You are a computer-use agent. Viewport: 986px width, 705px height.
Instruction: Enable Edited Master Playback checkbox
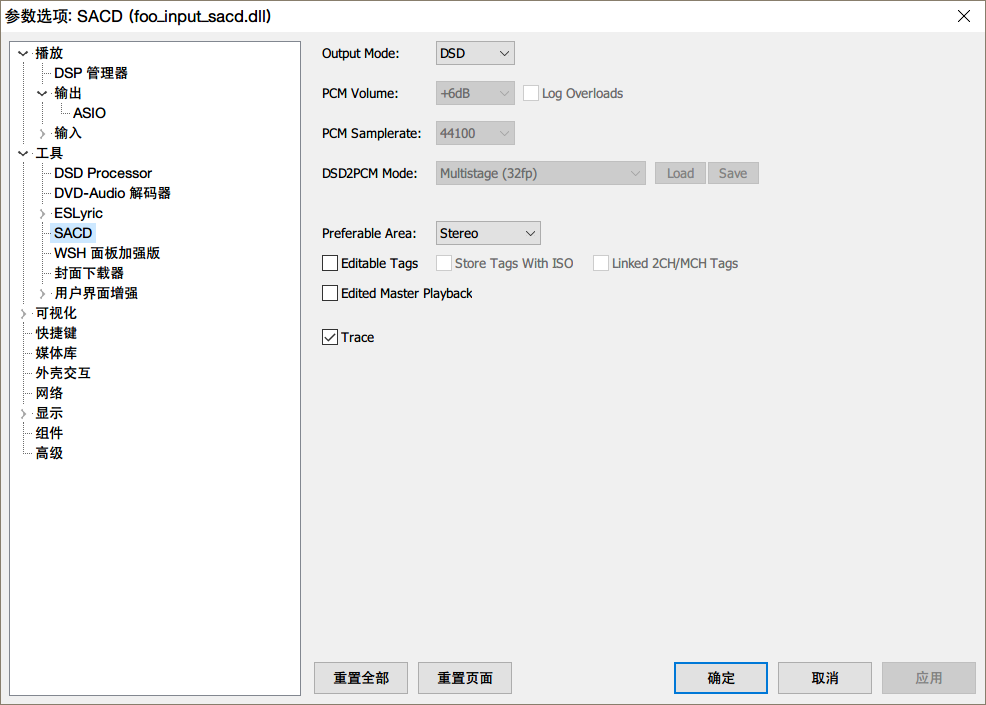(x=330, y=293)
